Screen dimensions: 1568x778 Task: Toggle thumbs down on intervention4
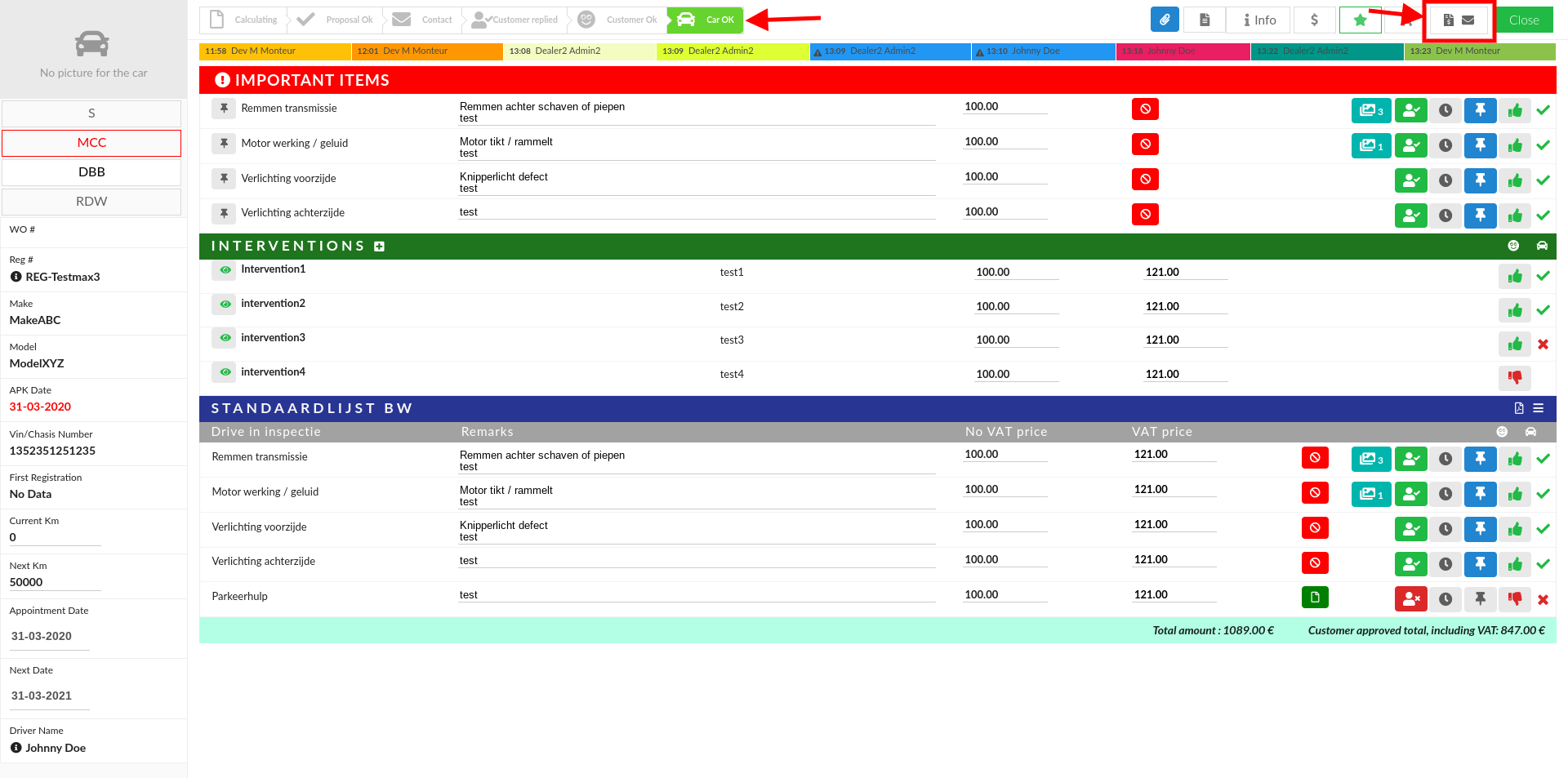pos(1515,377)
